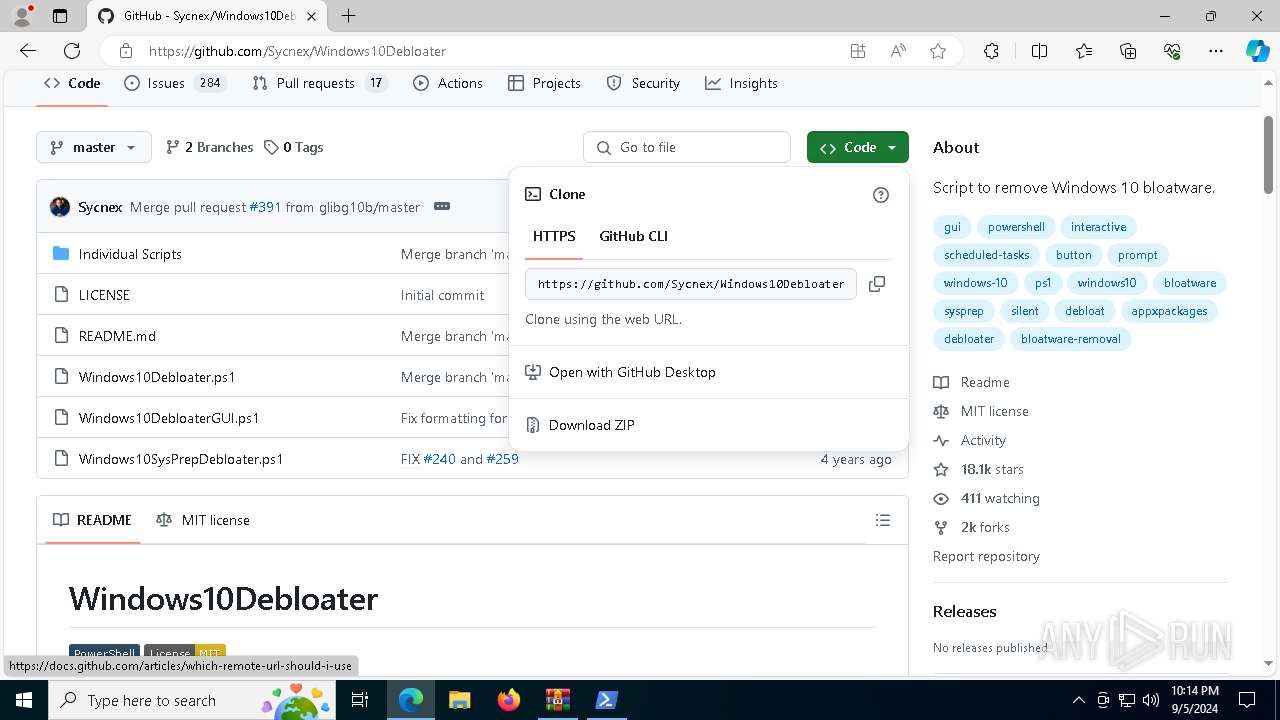Open the Security tab

tap(643, 83)
